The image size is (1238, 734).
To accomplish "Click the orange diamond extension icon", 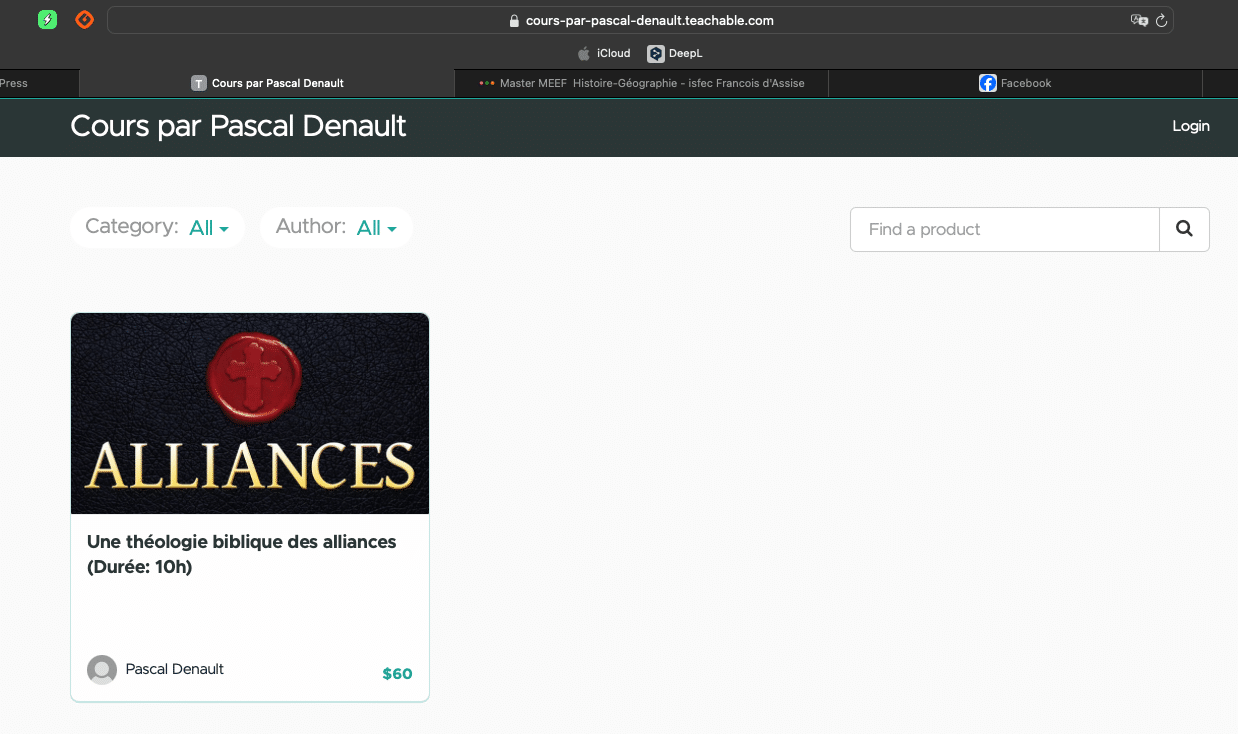I will [85, 19].
